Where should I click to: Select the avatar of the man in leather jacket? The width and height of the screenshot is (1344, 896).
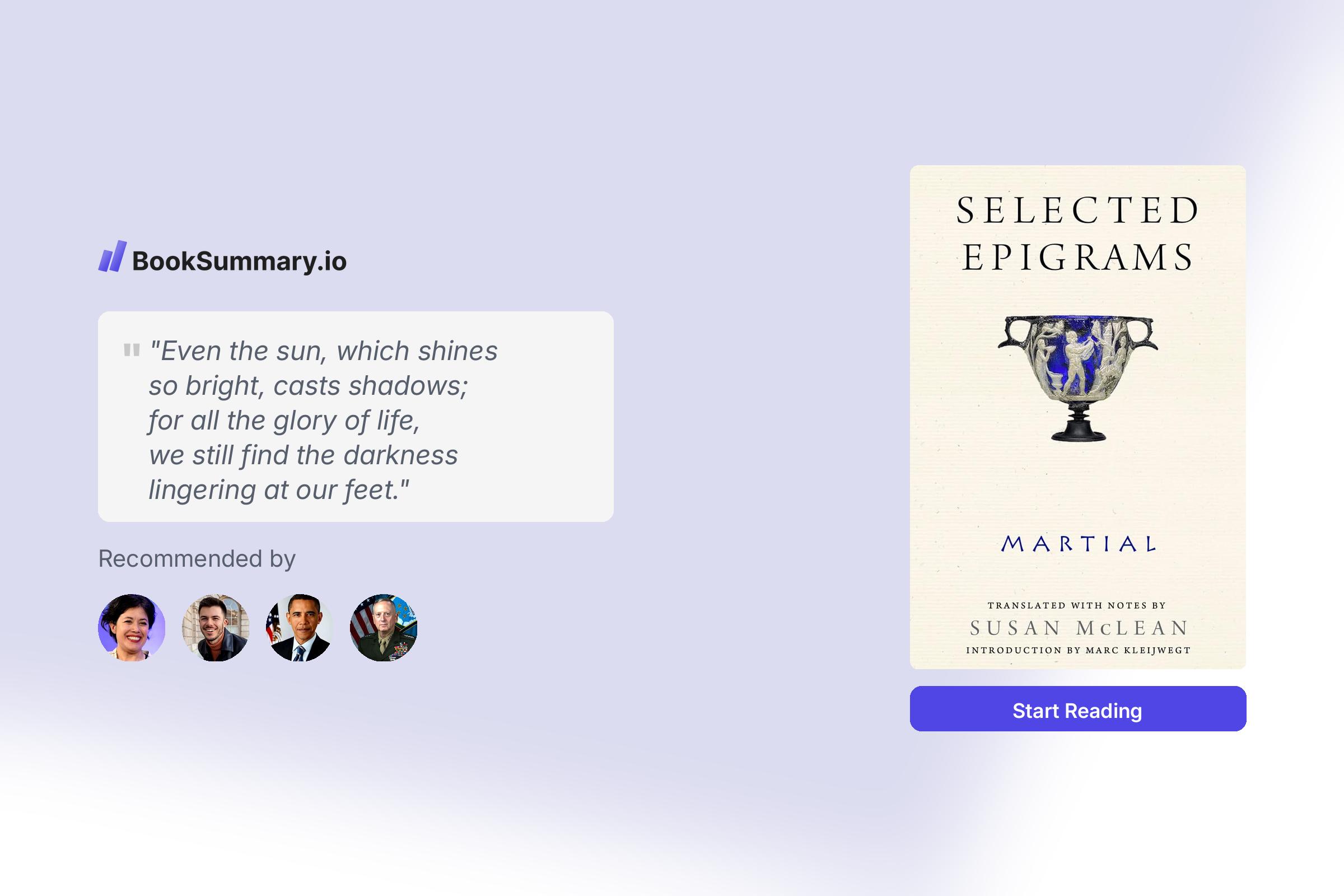coord(215,627)
